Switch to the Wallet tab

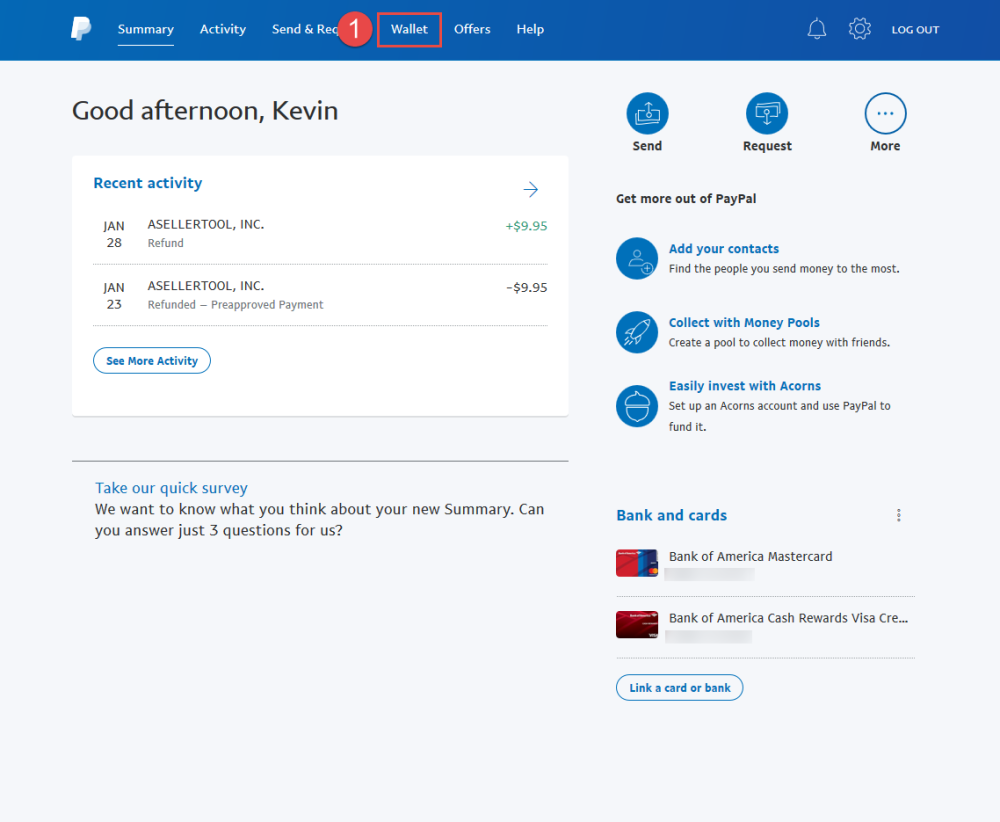[409, 29]
